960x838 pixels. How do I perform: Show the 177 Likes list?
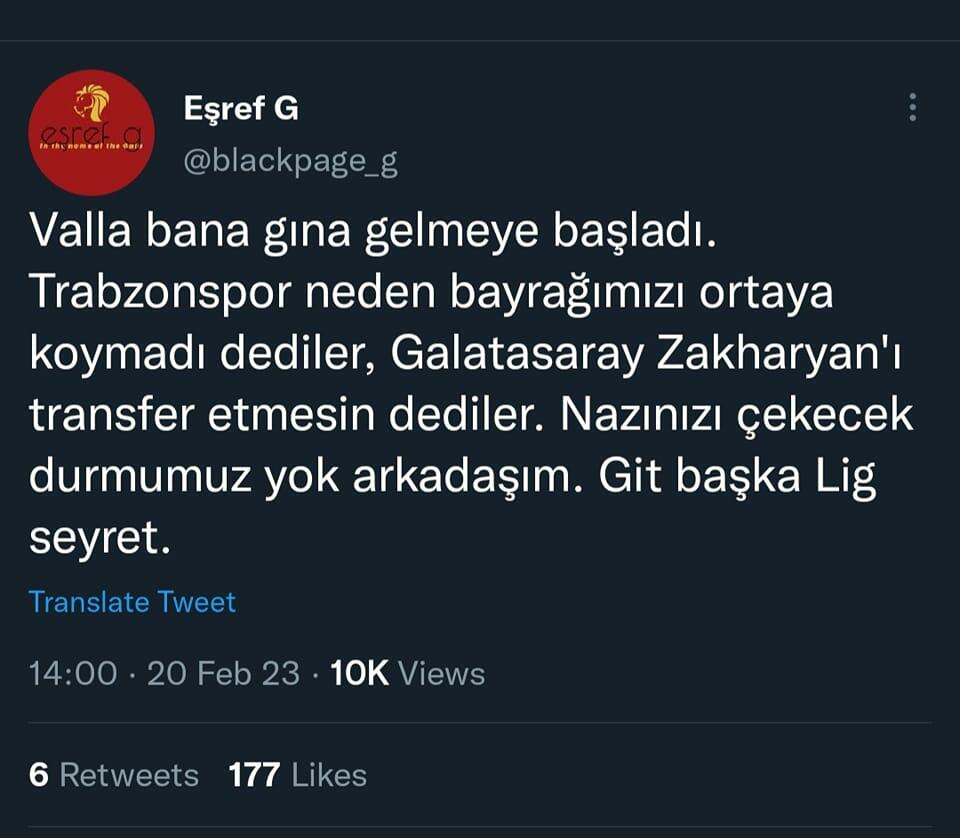297,775
